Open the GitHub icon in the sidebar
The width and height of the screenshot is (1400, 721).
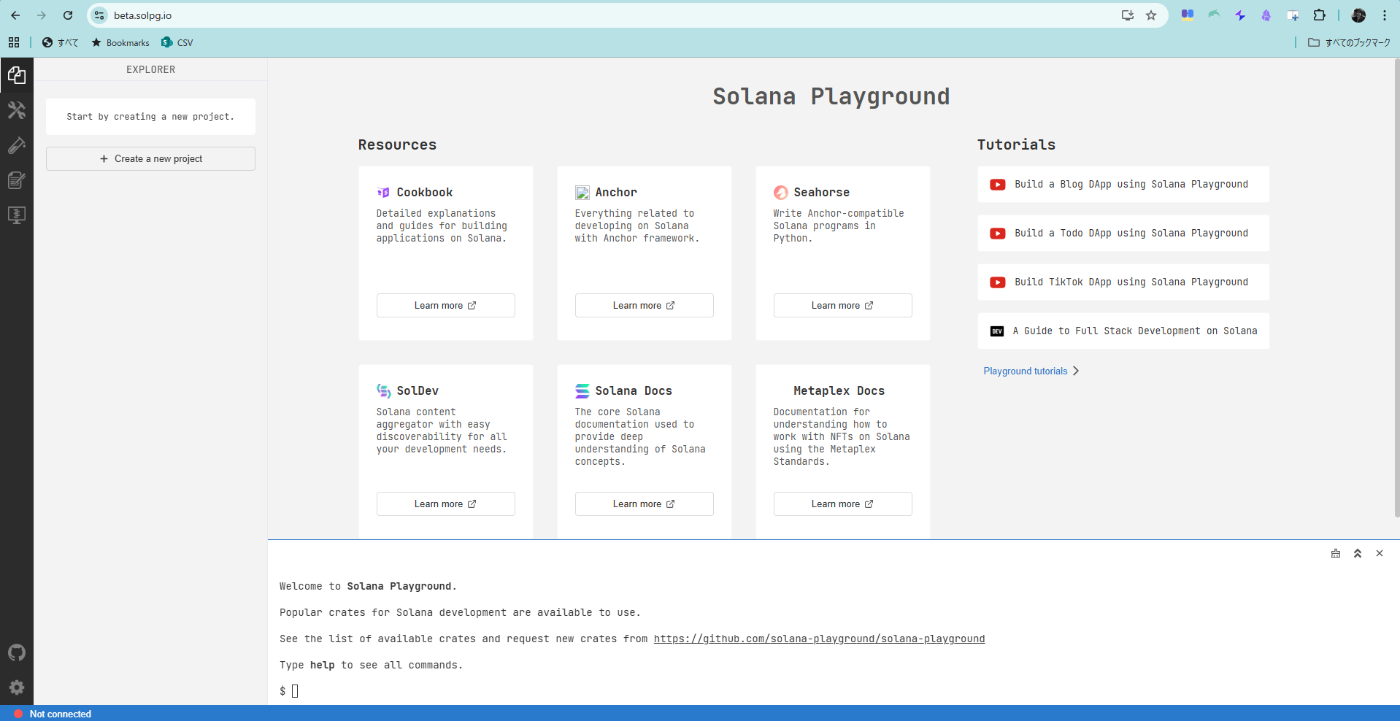(16, 652)
